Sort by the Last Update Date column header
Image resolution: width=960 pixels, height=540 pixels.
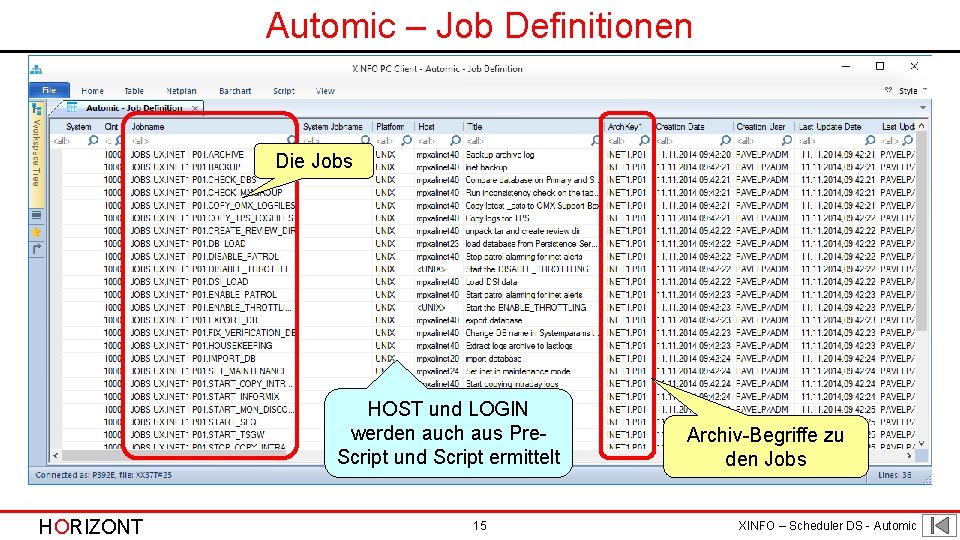pyautogui.click(x=836, y=127)
